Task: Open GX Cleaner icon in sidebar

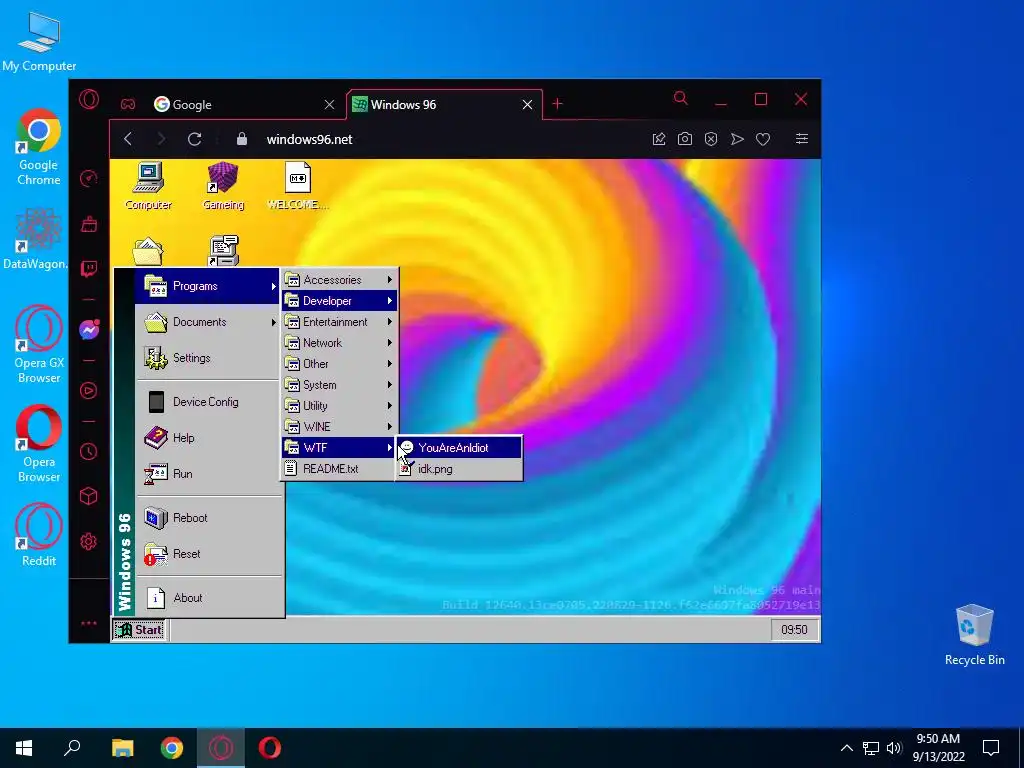Action: (x=89, y=224)
